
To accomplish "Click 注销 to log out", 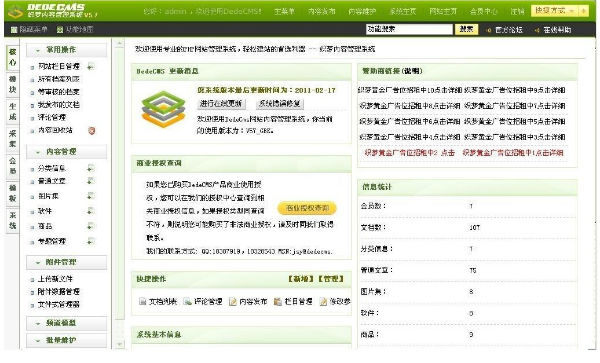I will [517, 11].
